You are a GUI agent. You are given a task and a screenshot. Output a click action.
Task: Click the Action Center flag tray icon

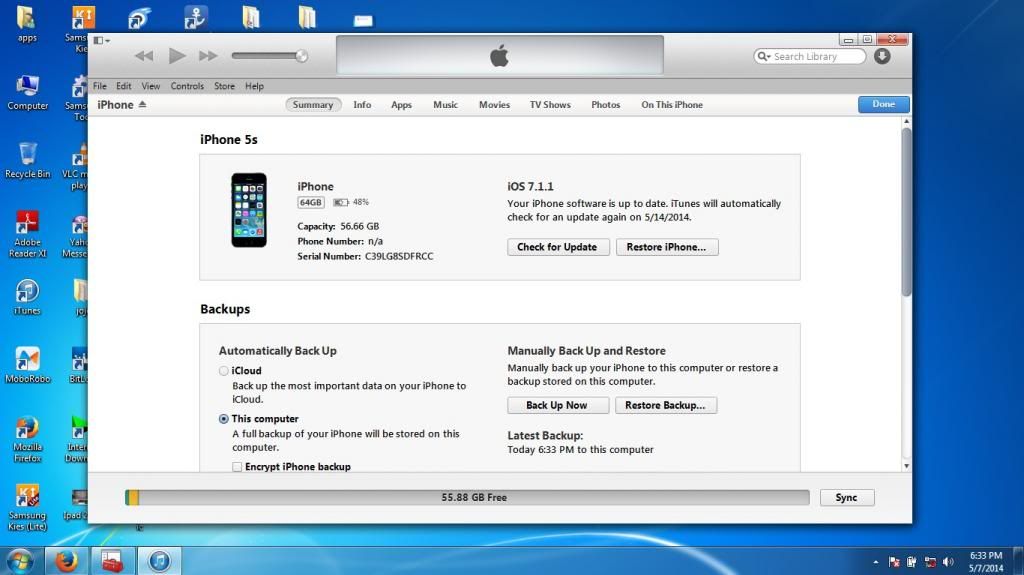point(894,562)
